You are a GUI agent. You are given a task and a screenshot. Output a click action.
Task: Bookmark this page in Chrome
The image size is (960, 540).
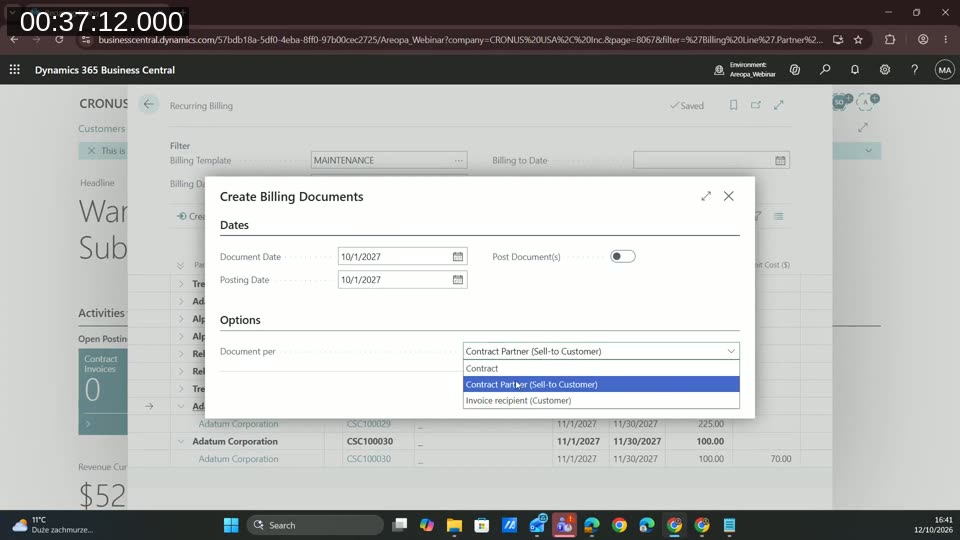[x=858, y=40]
